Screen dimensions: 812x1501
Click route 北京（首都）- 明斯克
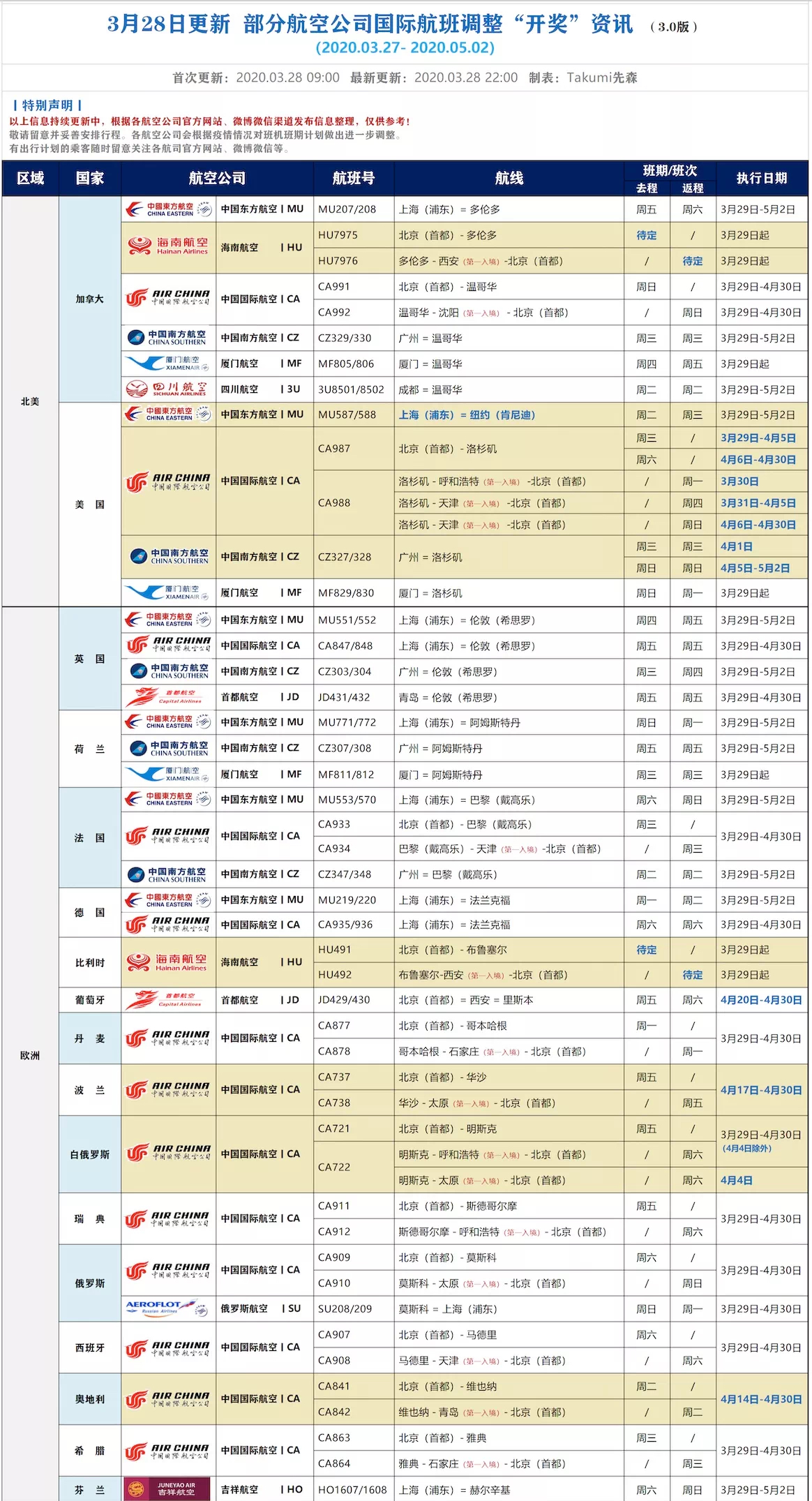point(448,1128)
